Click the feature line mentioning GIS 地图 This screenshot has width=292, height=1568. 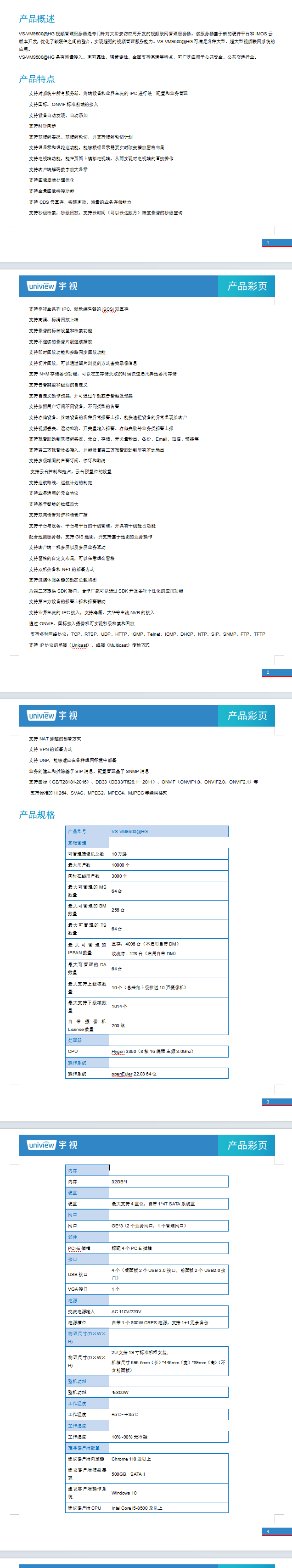[90, 537]
